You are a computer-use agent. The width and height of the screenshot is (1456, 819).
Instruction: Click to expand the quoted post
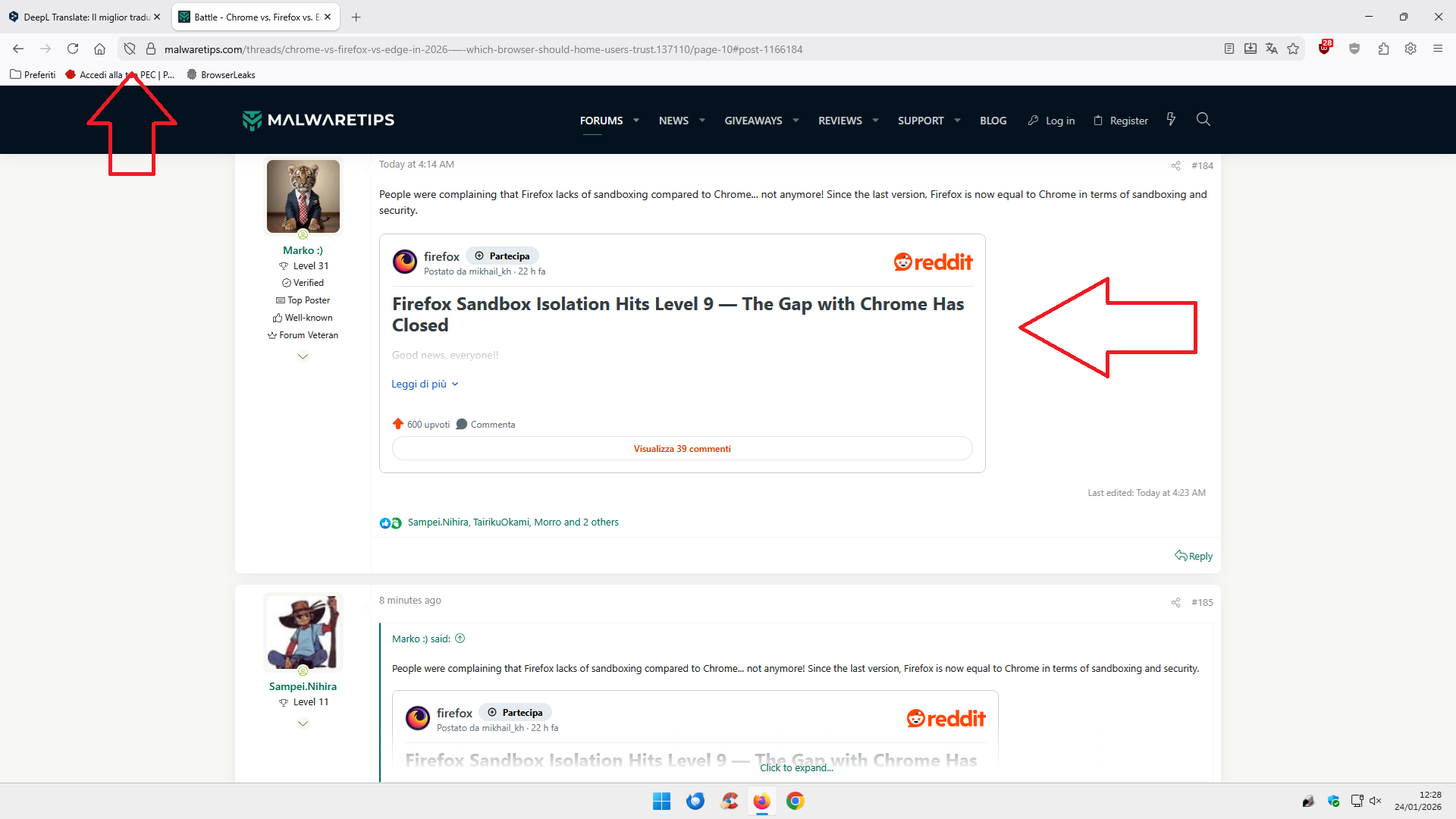point(796,767)
